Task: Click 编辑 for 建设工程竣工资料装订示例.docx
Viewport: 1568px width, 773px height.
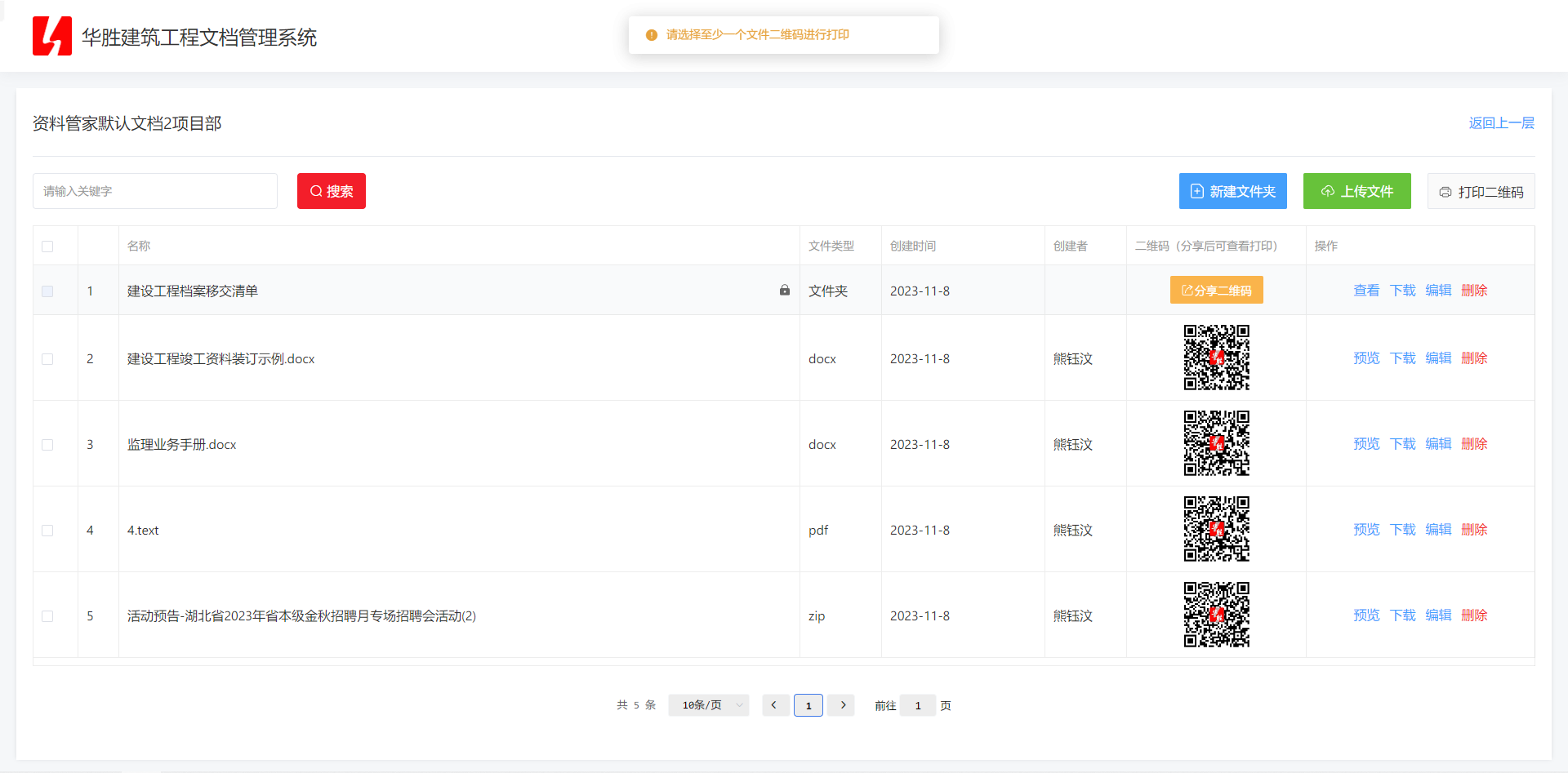Action: pyautogui.click(x=1439, y=358)
